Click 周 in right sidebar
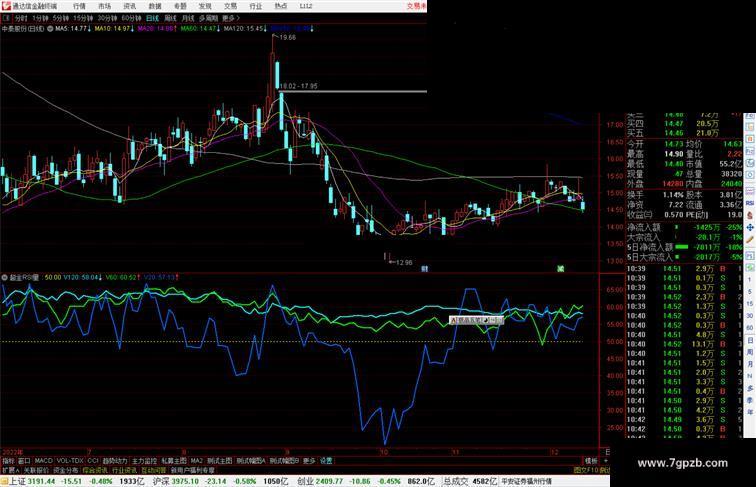 tap(750, 352)
